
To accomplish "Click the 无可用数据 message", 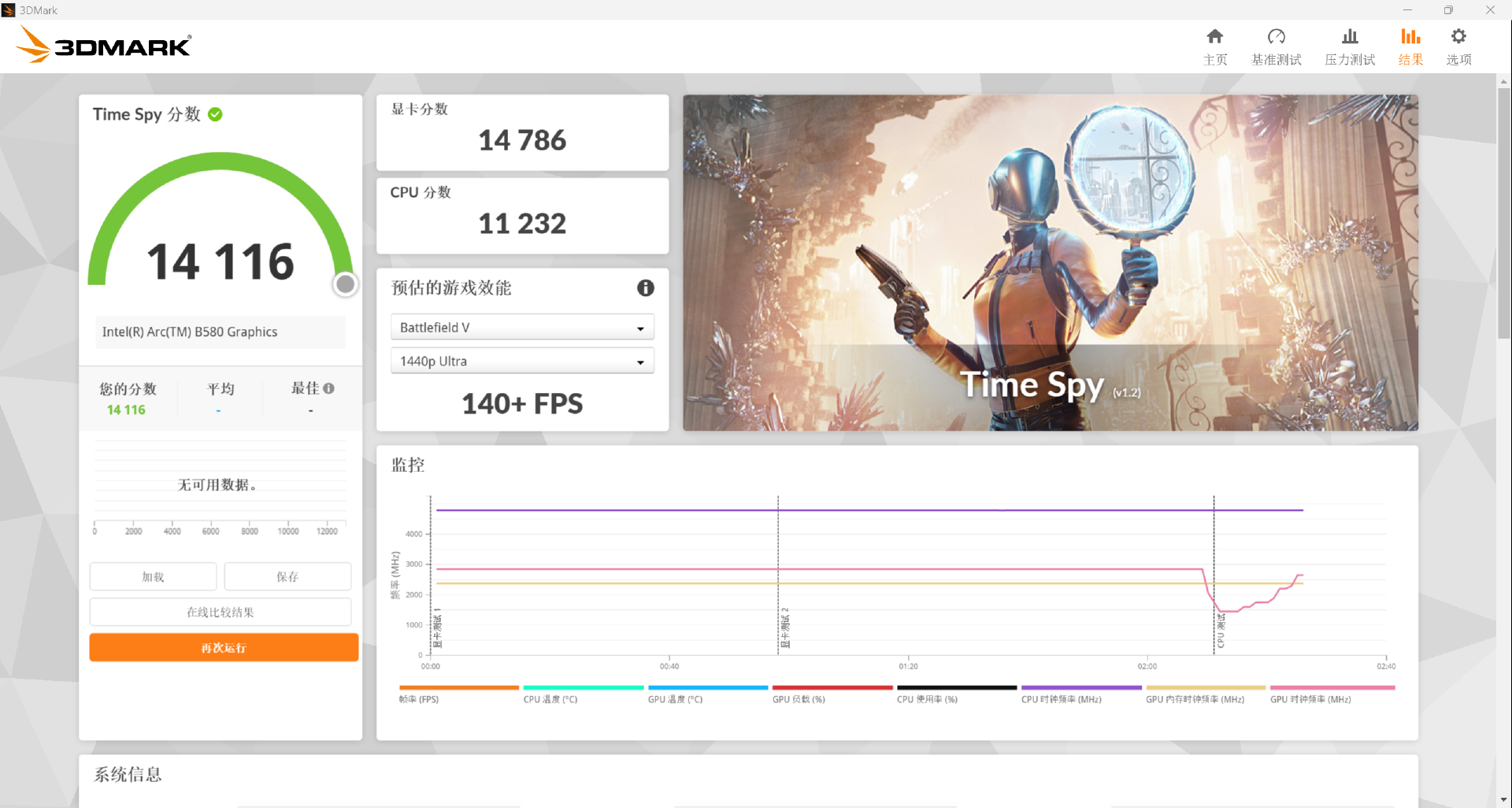I will 217,484.
